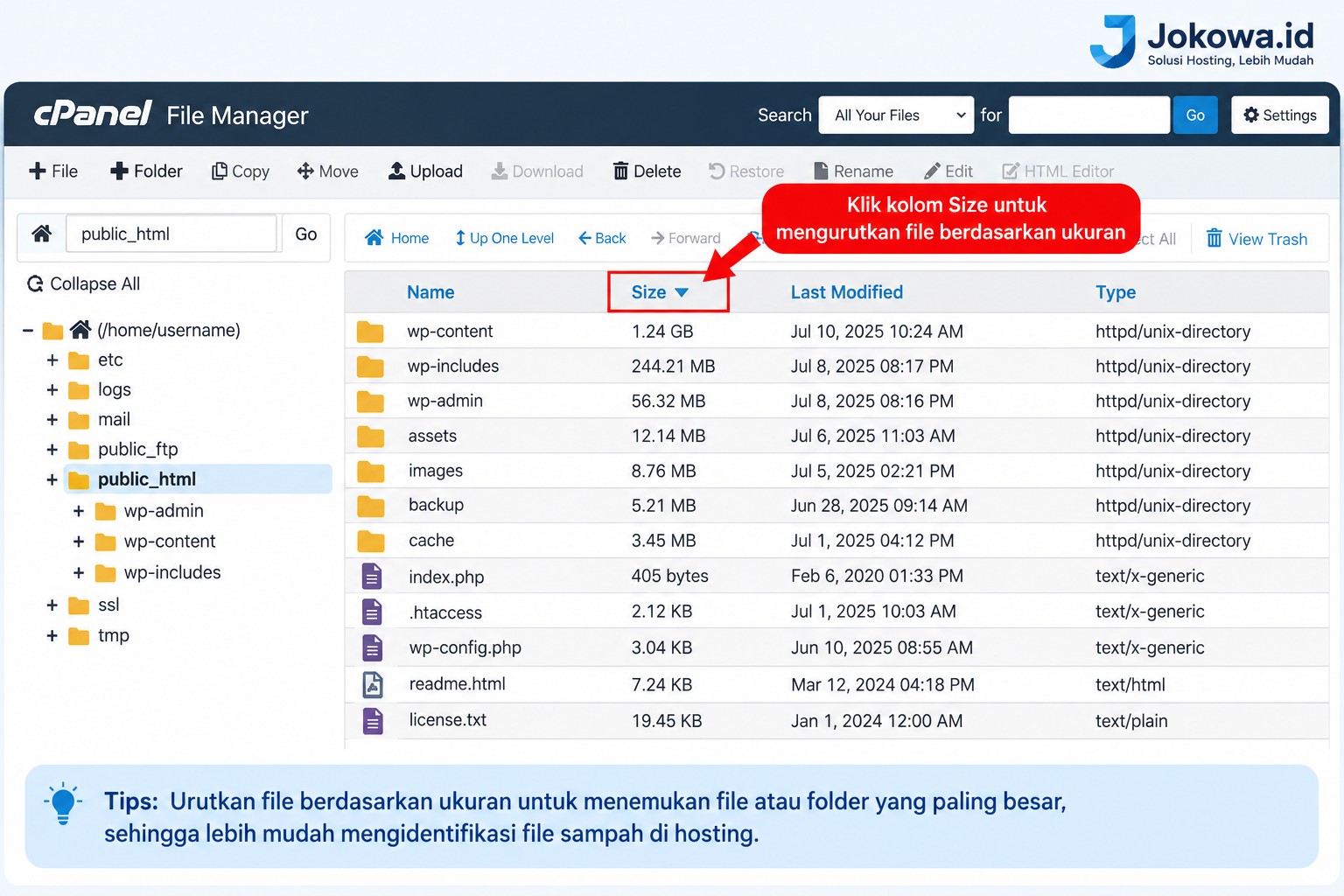Click the Restore toolbar button

coord(746,171)
